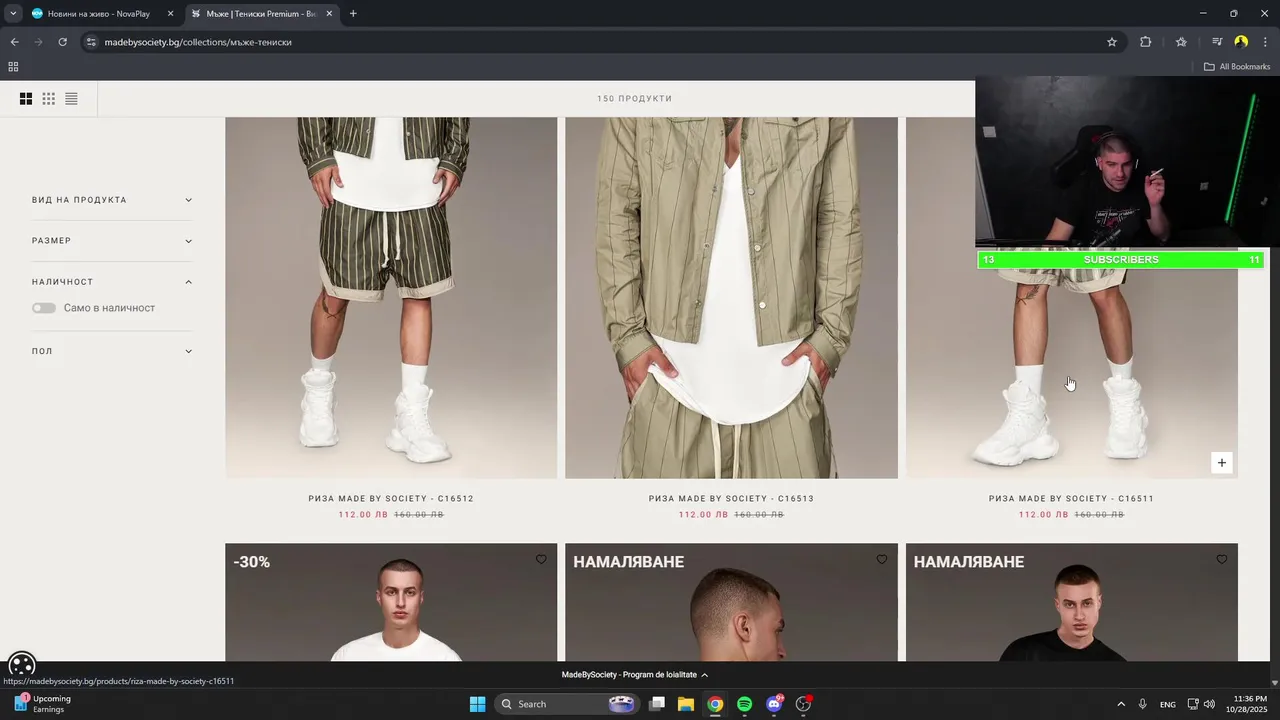Toggle 'Само в наличност' availability switch
This screenshot has width=1280, height=720.
44,308
